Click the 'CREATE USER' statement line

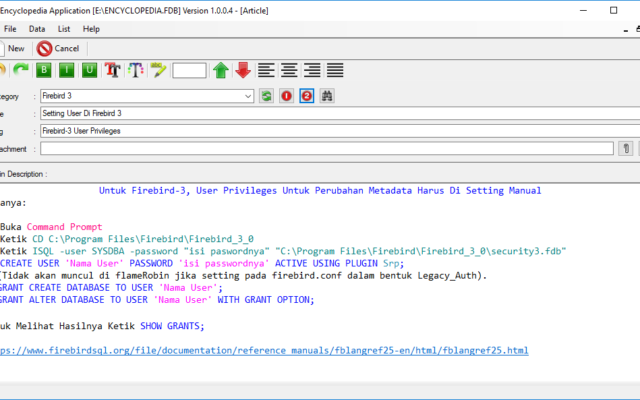tap(202, 263)
